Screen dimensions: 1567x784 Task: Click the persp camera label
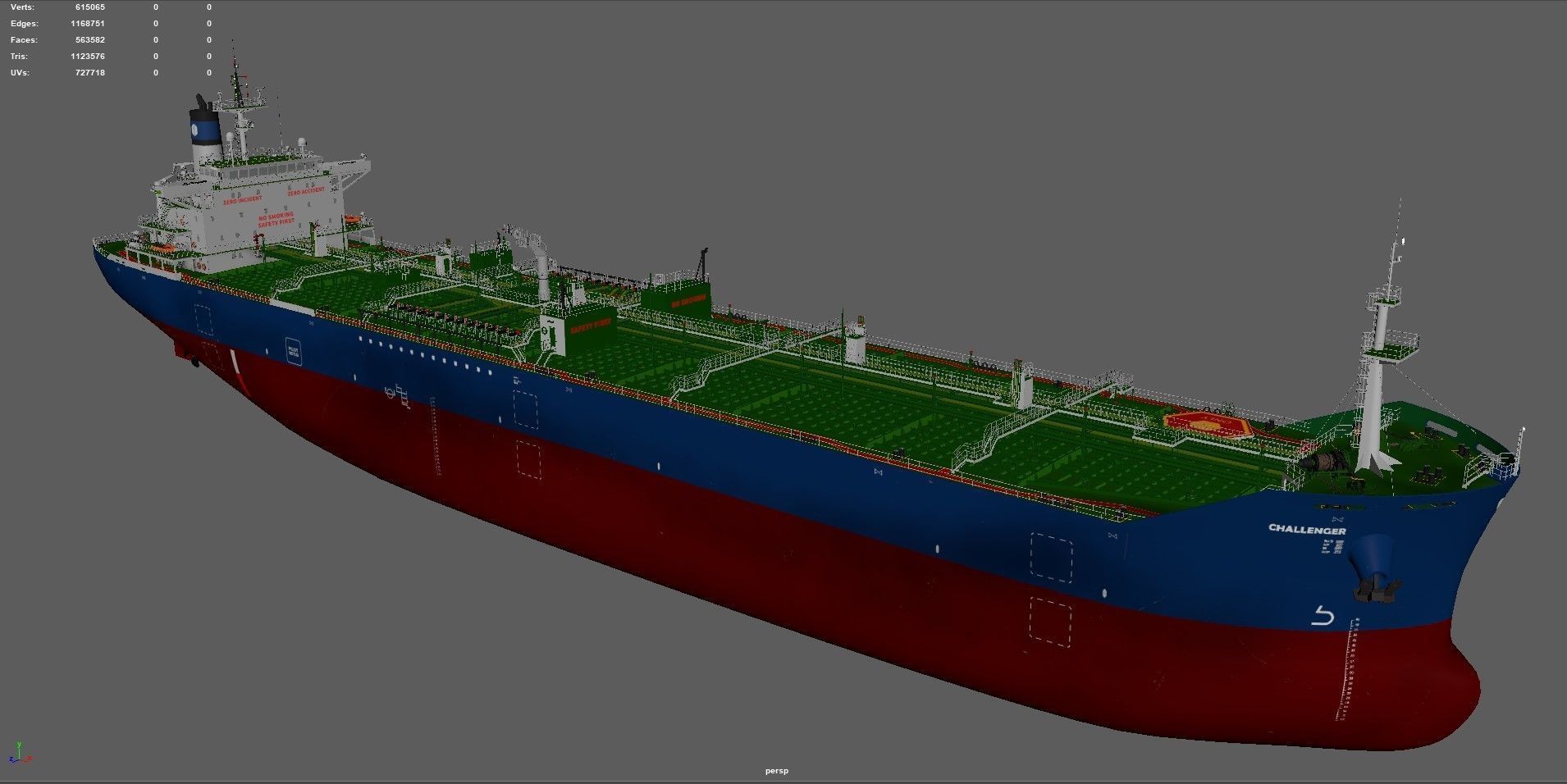(776, 771)
